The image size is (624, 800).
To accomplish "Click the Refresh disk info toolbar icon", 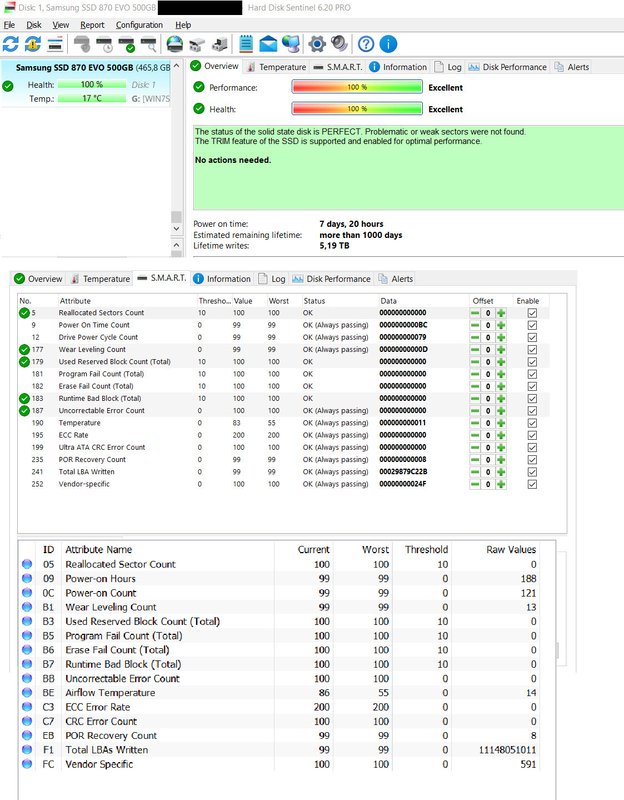I will tap(11, 44).
